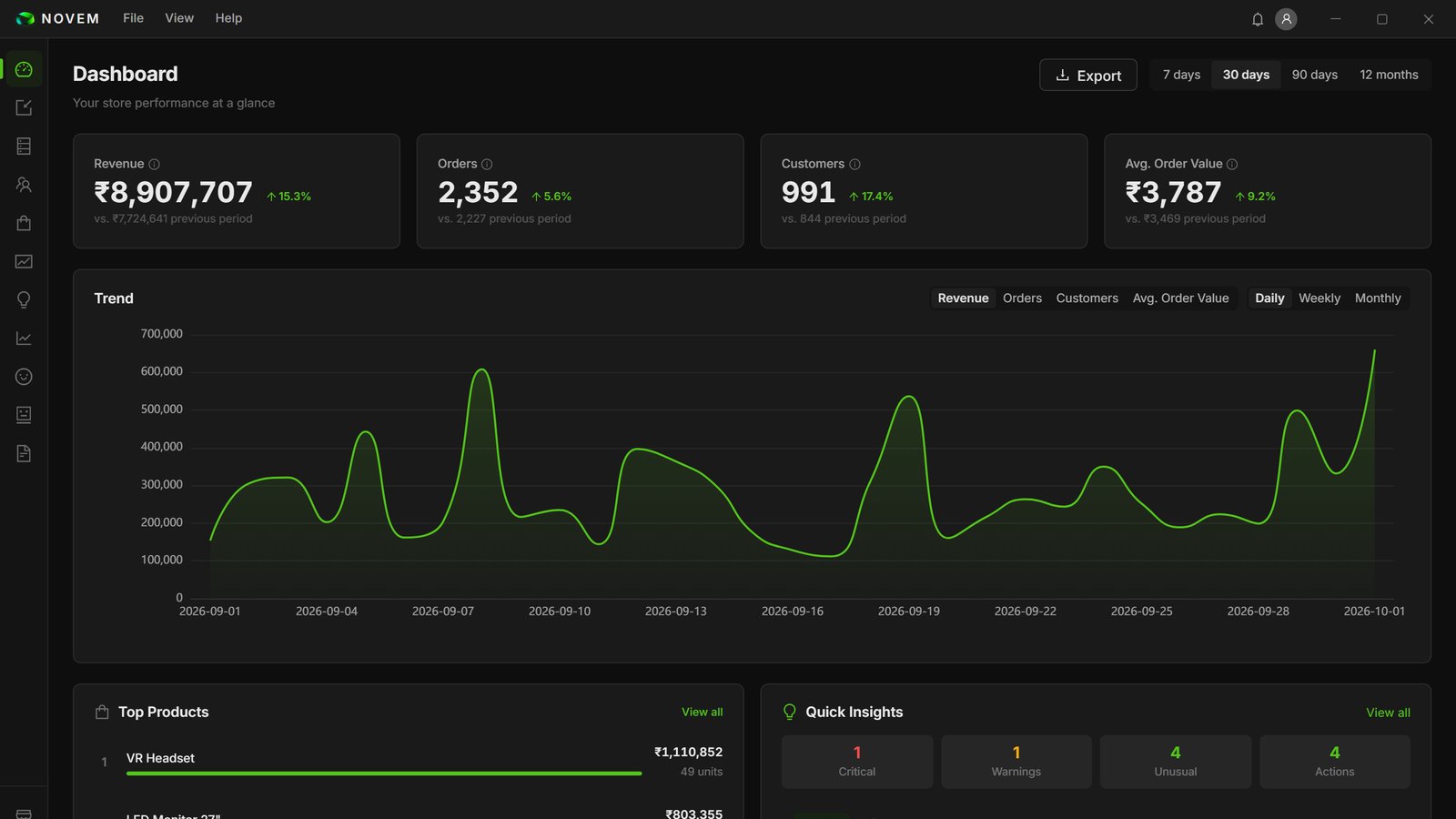Select the smiley face sidebar icon
The image size is (1456, 819).
(x=24, y=377)
